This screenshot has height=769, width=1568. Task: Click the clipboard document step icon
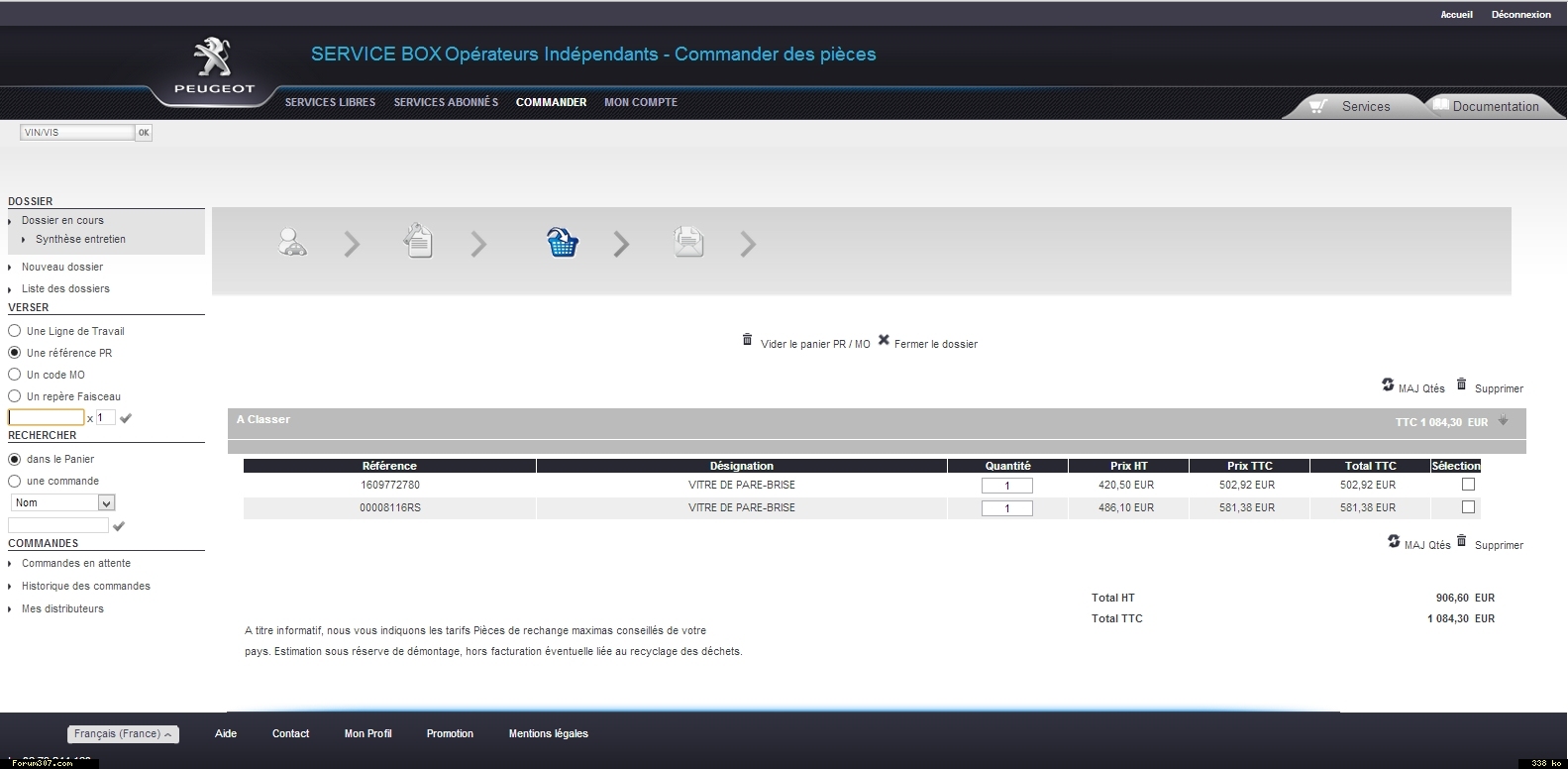pos(419,241)
